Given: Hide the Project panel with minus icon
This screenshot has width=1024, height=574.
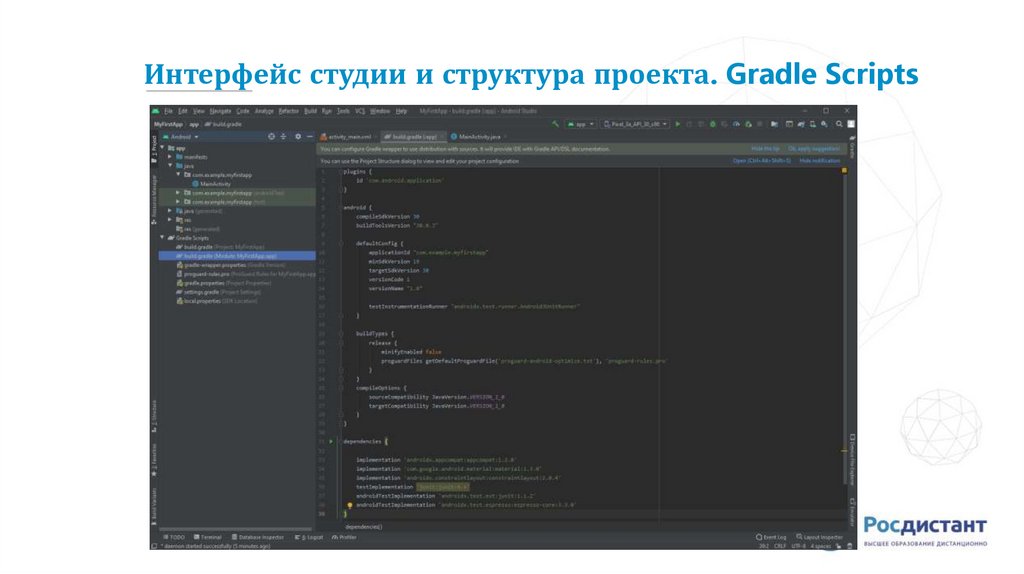Looking at the screenshot, I should (310, 136).
